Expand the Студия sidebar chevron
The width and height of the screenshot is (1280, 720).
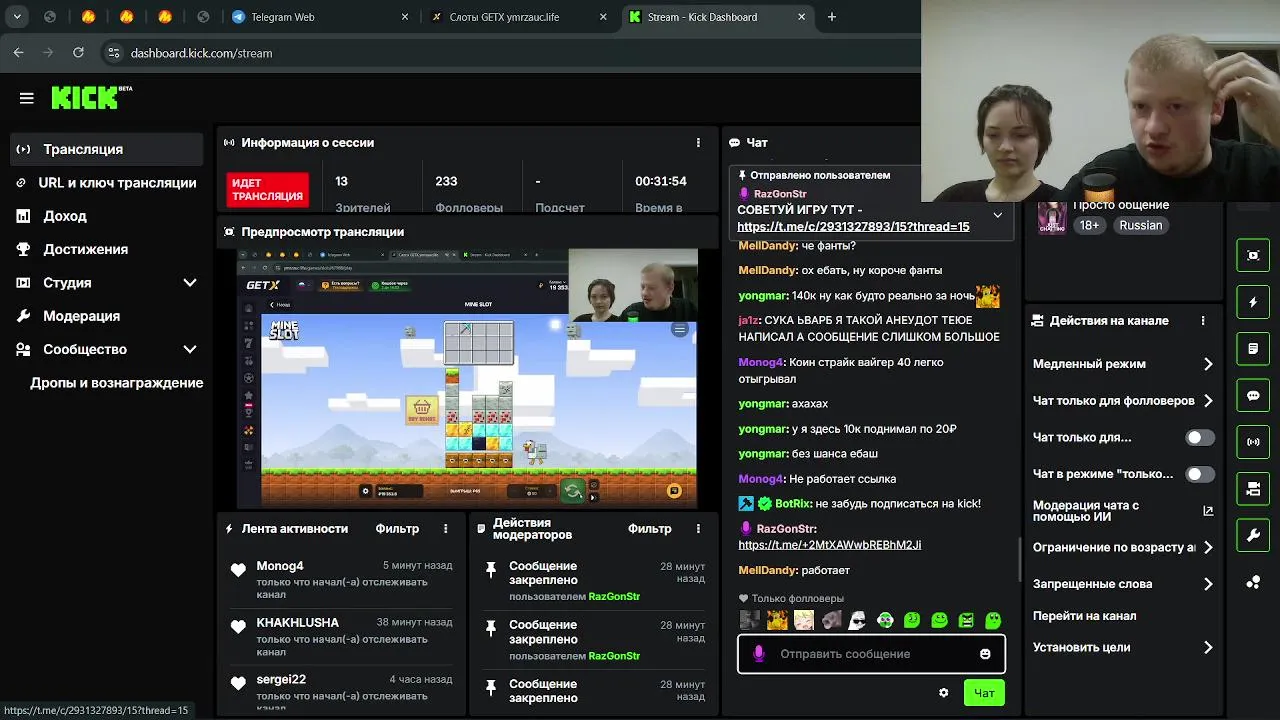(190, 283)
